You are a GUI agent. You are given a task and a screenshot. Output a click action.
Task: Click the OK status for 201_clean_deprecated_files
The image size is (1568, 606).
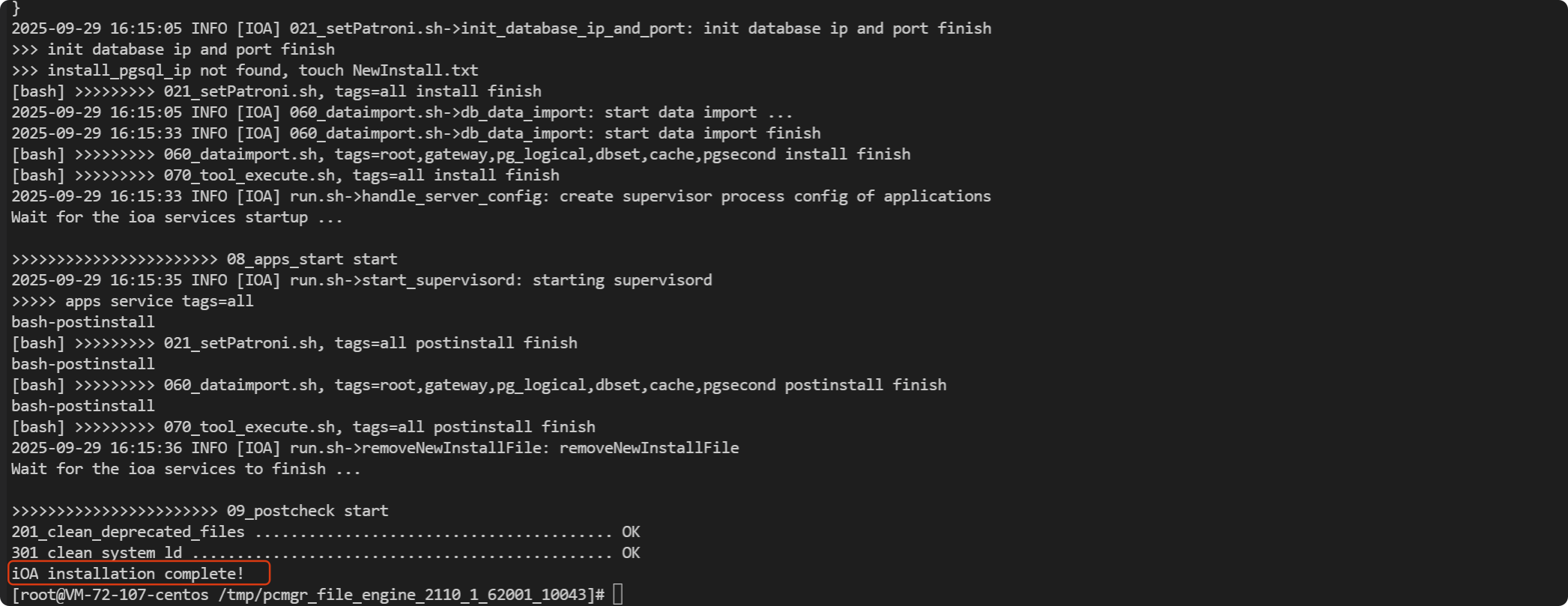click(631, 532)
